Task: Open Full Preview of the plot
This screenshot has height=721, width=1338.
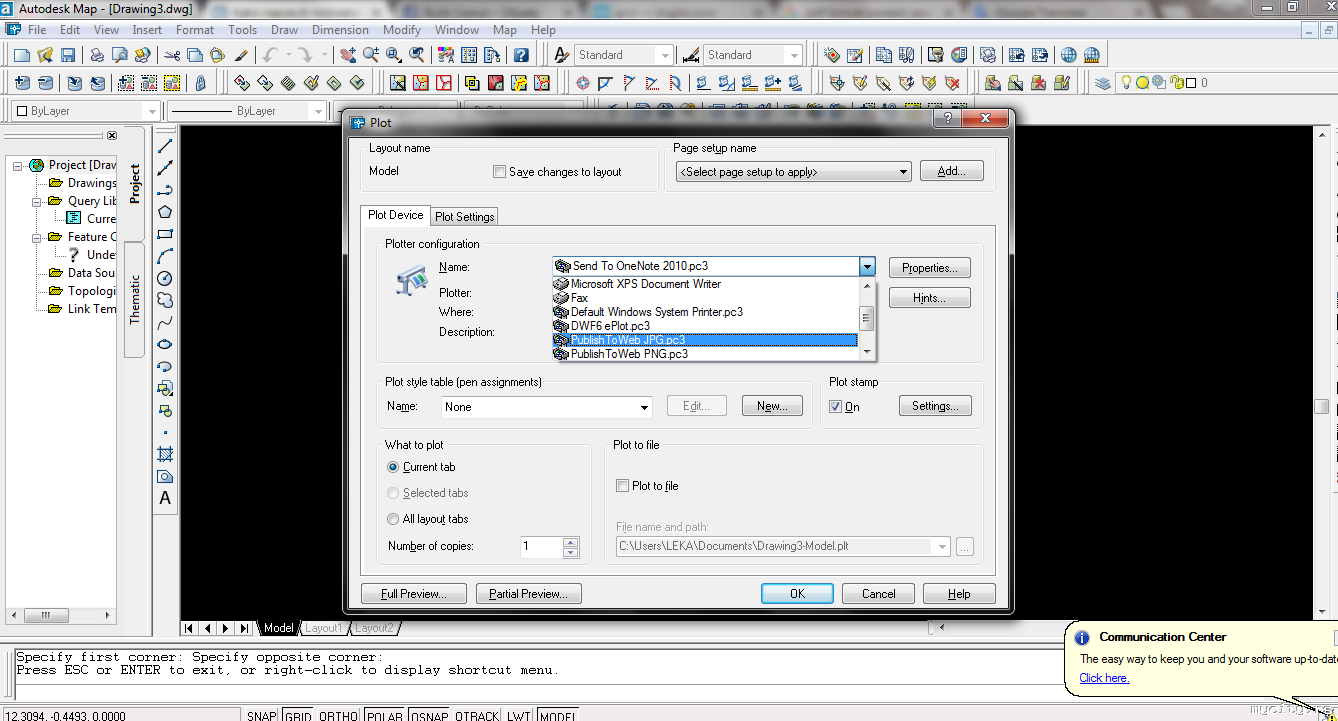Action: (x=414, y=594)
